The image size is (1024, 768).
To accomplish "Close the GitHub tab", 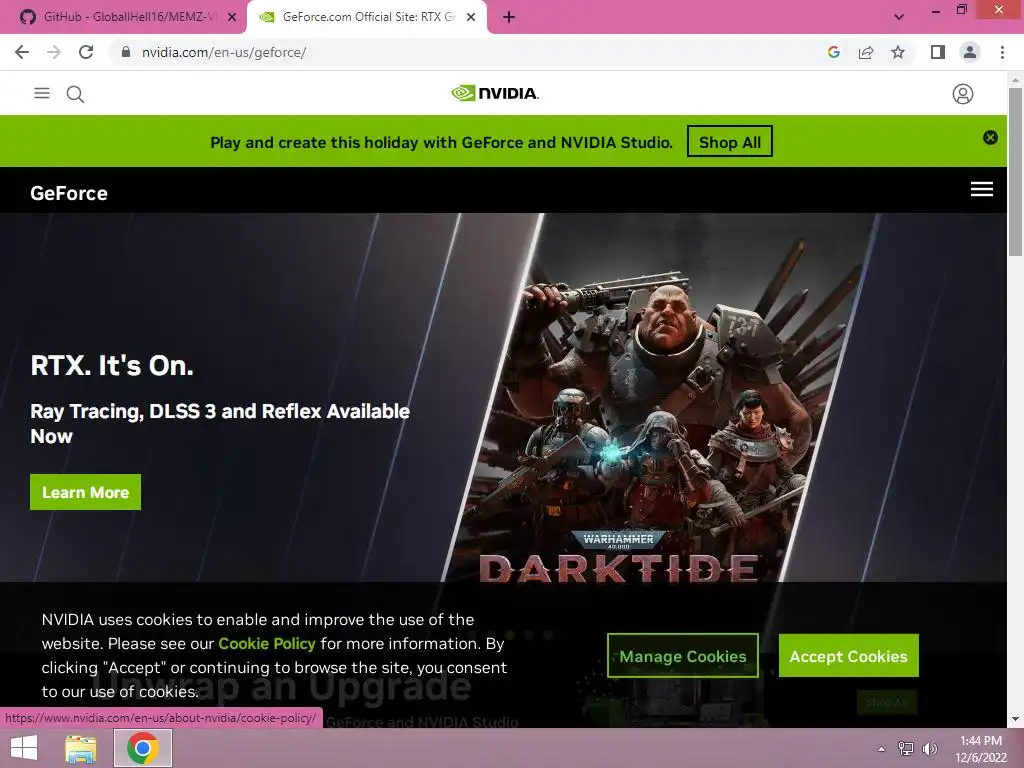I will [x=232, y=17].
